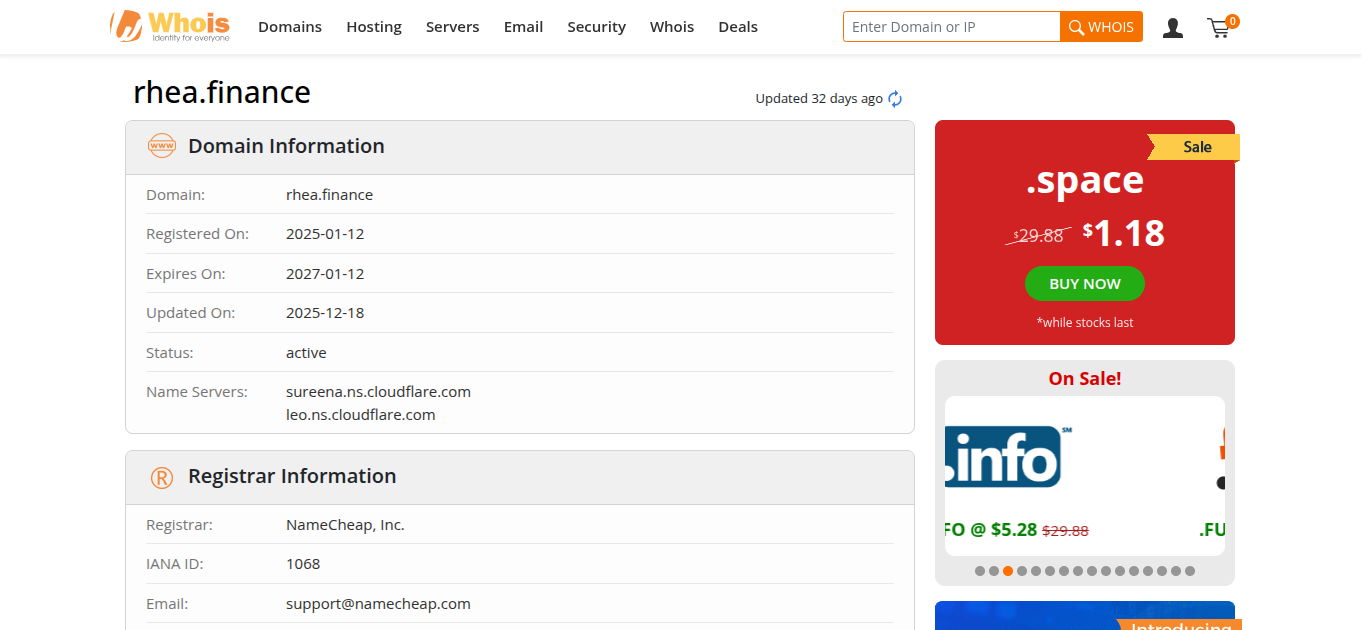1362x630 pixels.
Task: Select the fourth carousel dot
Action: pyautogui.click(x=1022, y=571)
